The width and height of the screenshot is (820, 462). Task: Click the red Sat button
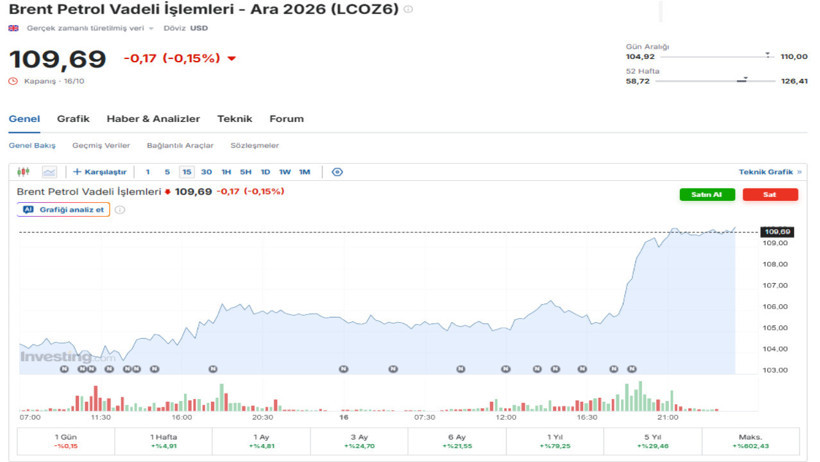click(x=770, y=195)
